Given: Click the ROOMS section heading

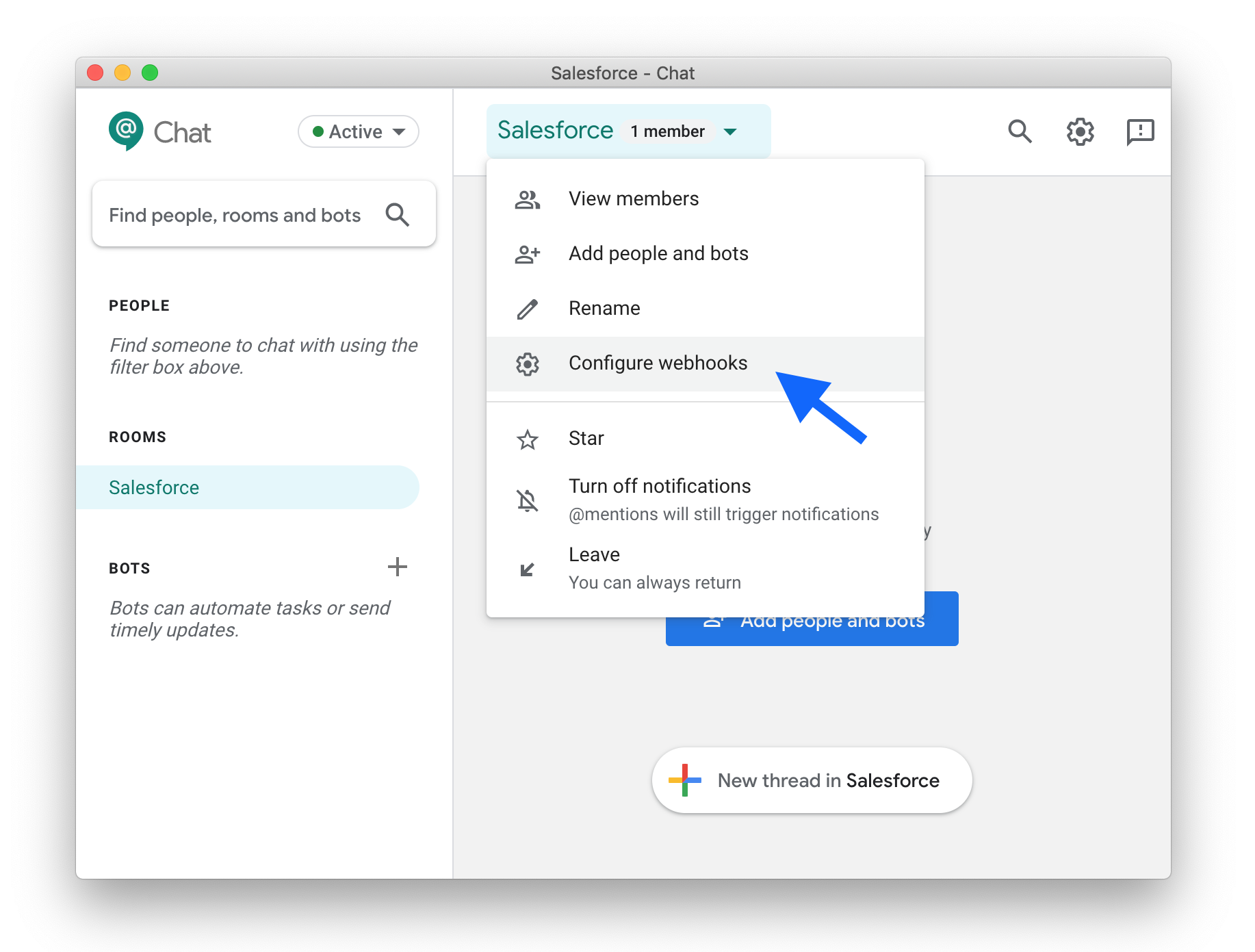Looking at the screenshot, I should tap(138, 437).
